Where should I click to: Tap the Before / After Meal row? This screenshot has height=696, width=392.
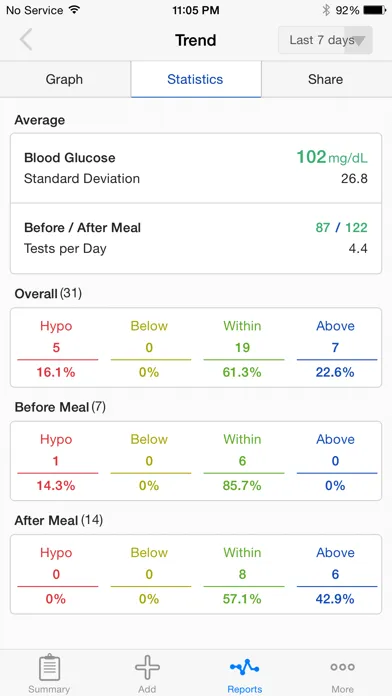tap(196, 238)
